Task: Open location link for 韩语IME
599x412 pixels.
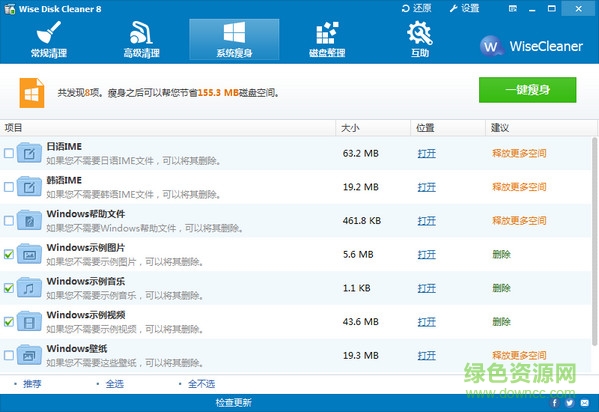Action: coord(427,187)
